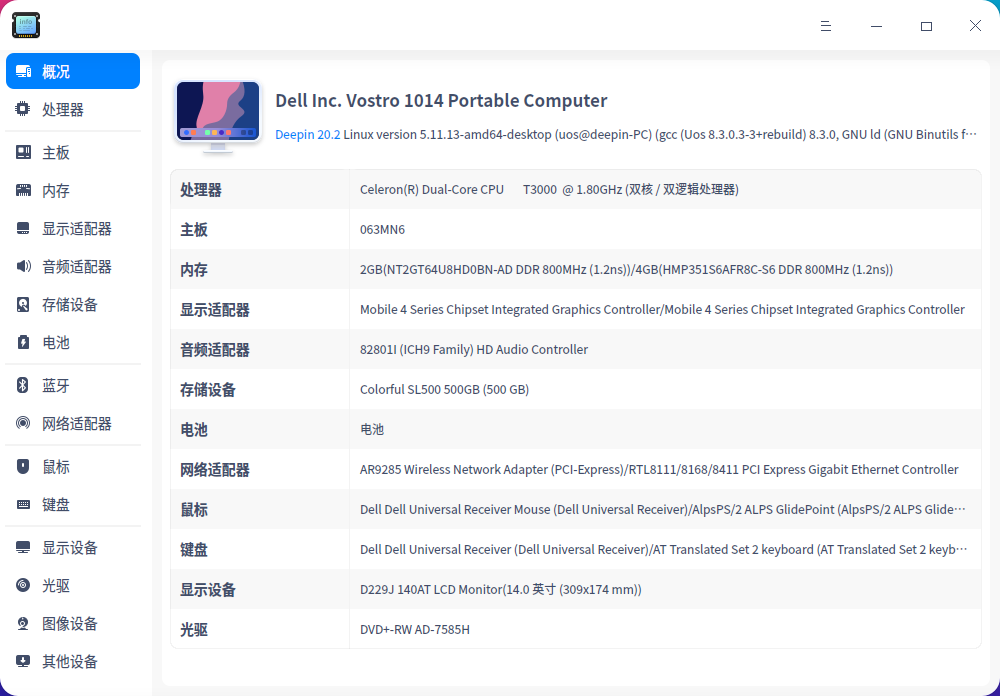1000x696 pixels.
Task: Click the 处理器 row label in table
Action: [x=201, y=190]
